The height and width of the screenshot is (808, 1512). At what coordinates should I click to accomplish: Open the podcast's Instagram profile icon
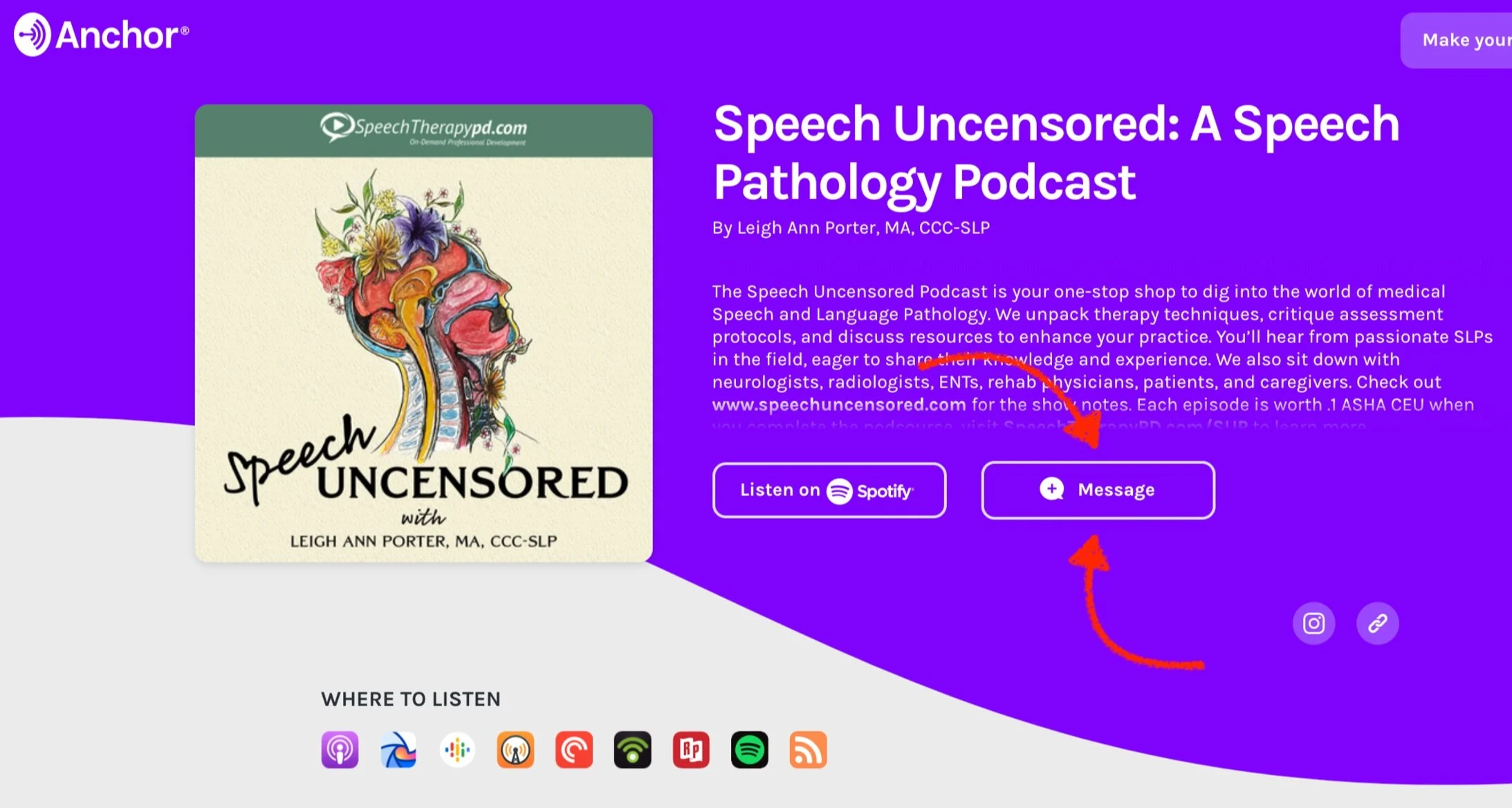pos(1313,623)
